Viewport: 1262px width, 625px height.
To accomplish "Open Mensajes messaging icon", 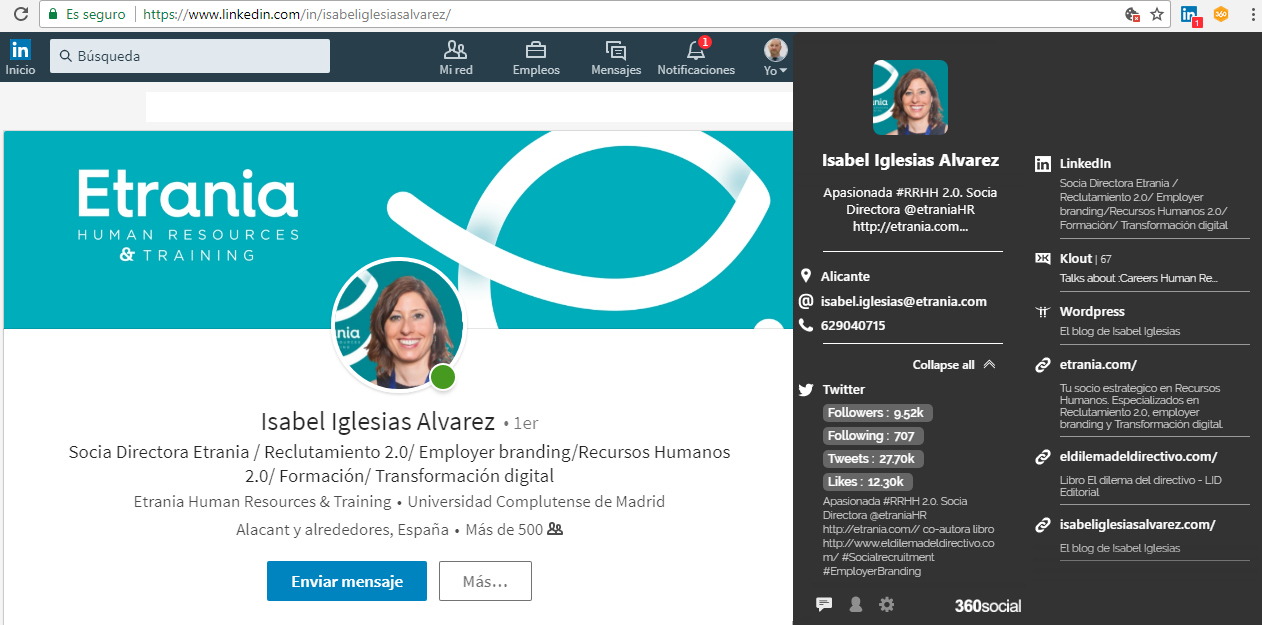I will coord(616,50).
